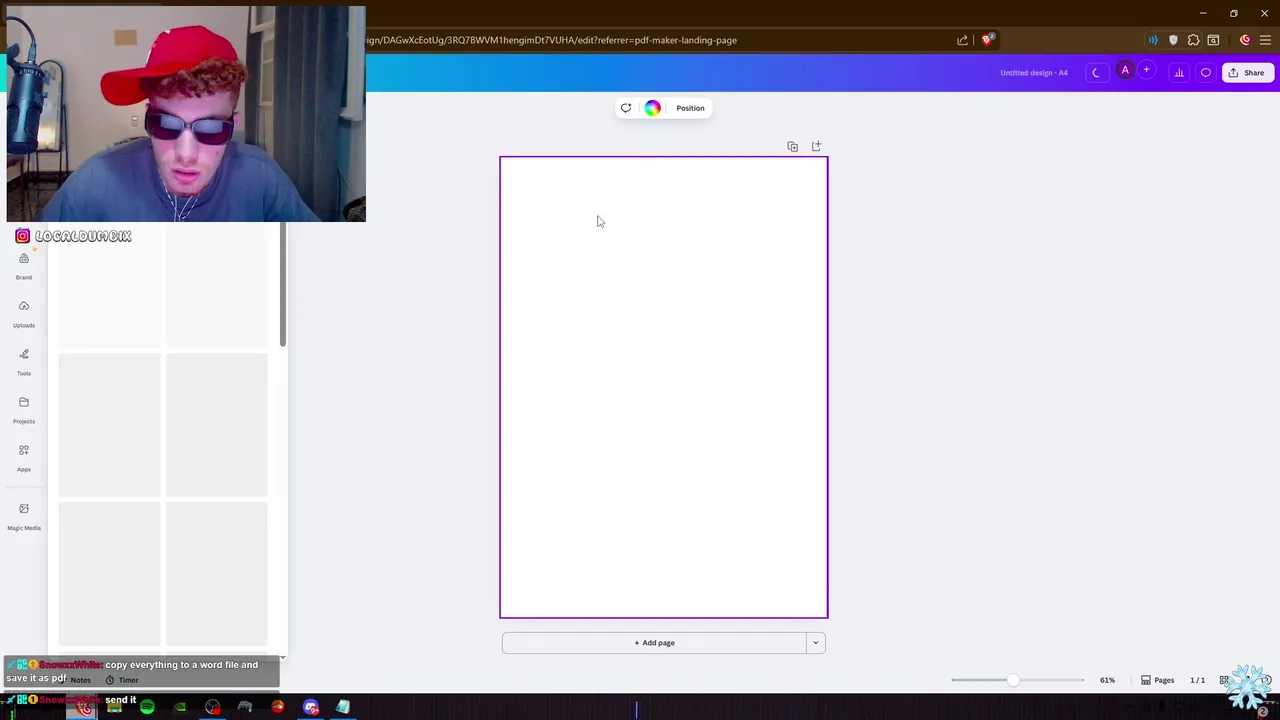The width and height of the screenshot is (1280, 720).
Task: Open the notepad app in taskbar
Action: (343, 708)
